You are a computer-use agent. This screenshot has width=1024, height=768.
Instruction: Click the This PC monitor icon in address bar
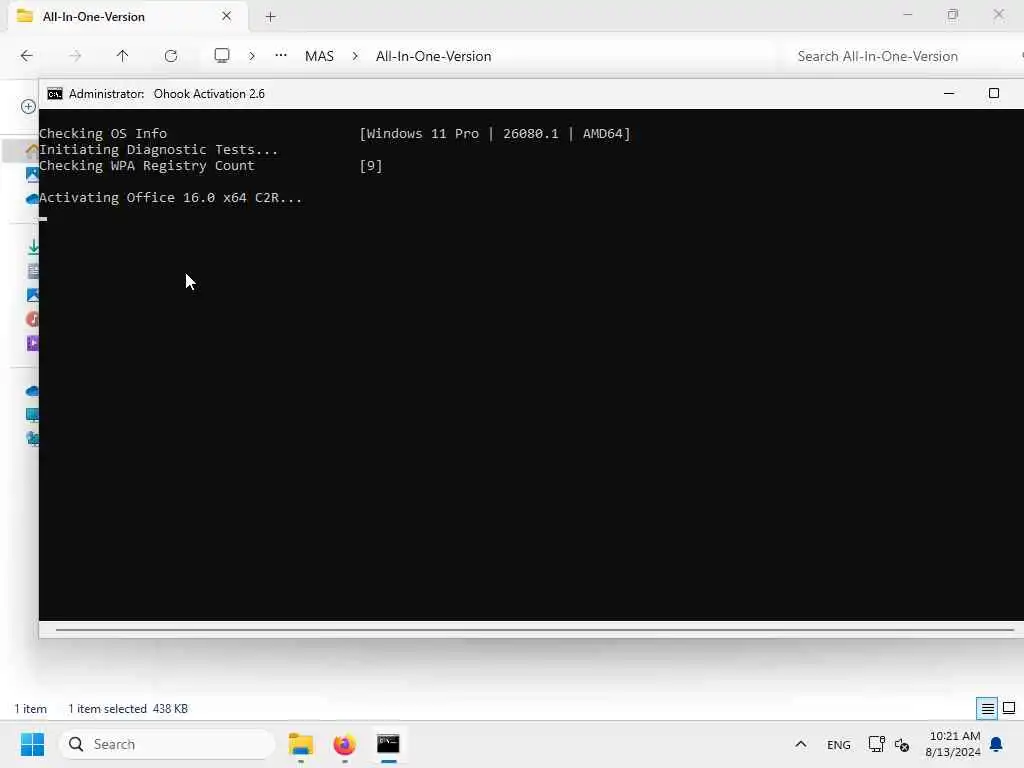click(222, 56)
